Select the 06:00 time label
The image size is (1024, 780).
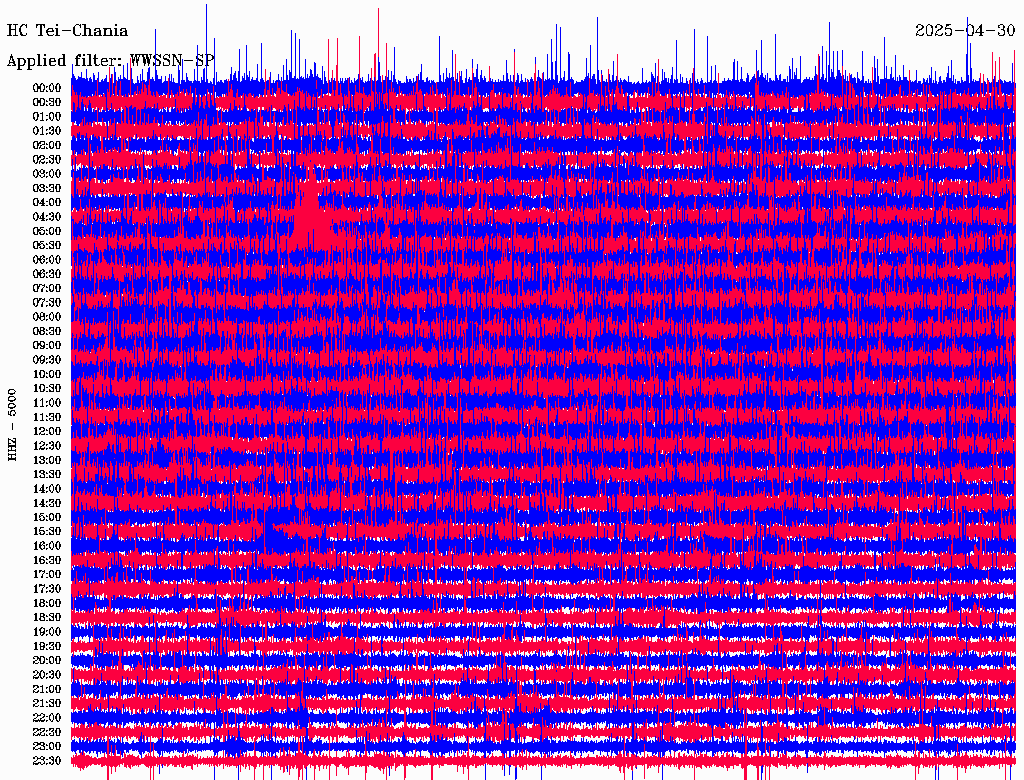47,260
